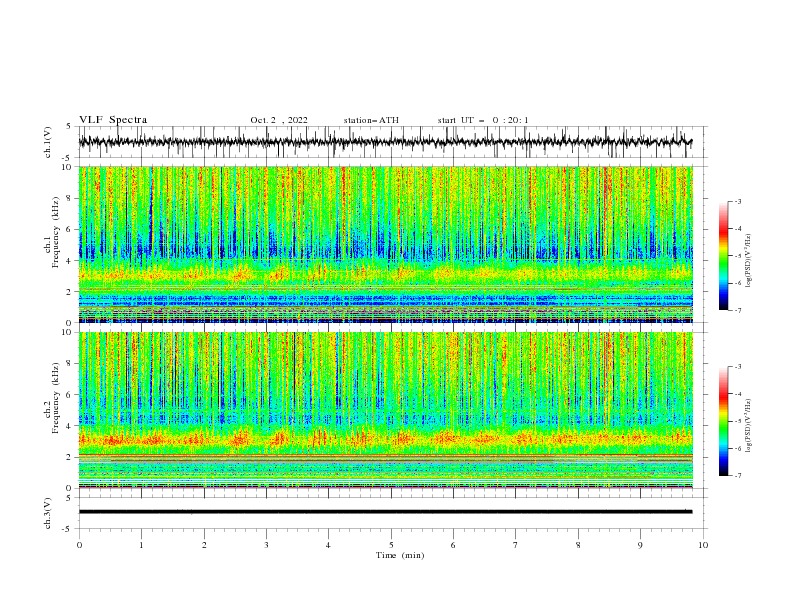Click the ch.1 voltage waveform trace
Screen dimensions: 792x612
(385, 142)
